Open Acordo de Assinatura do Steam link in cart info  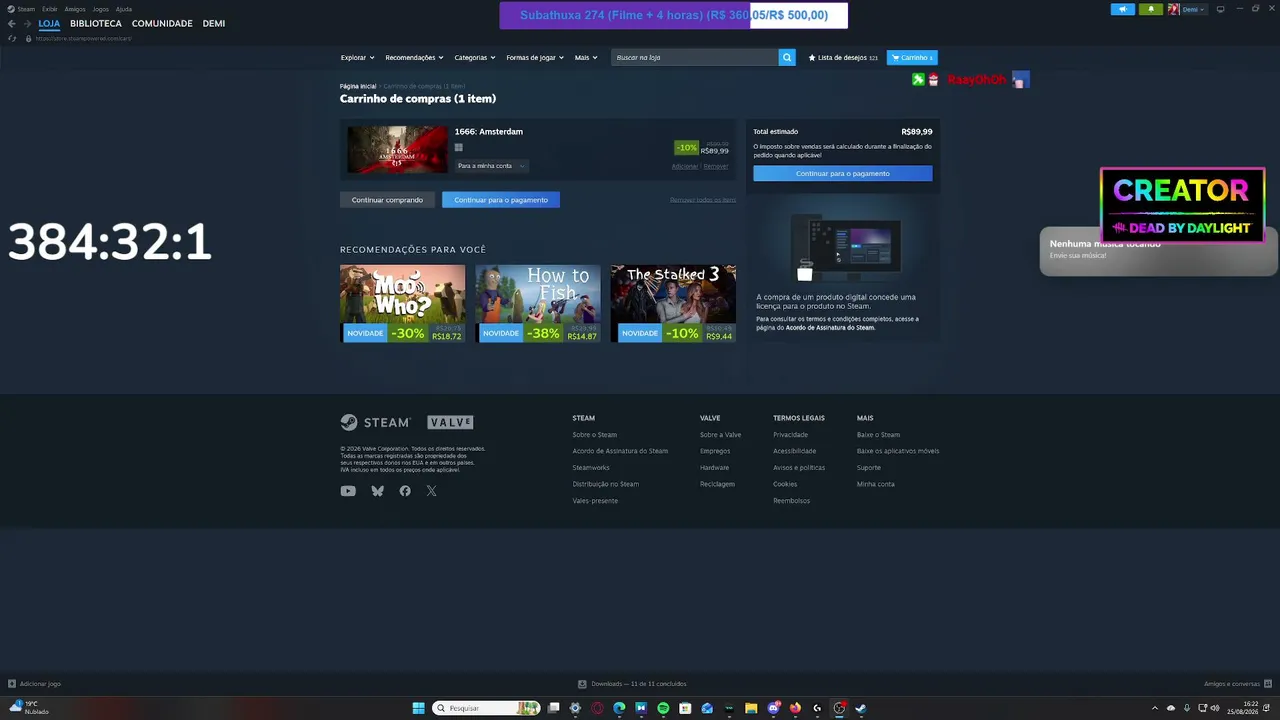830,328
